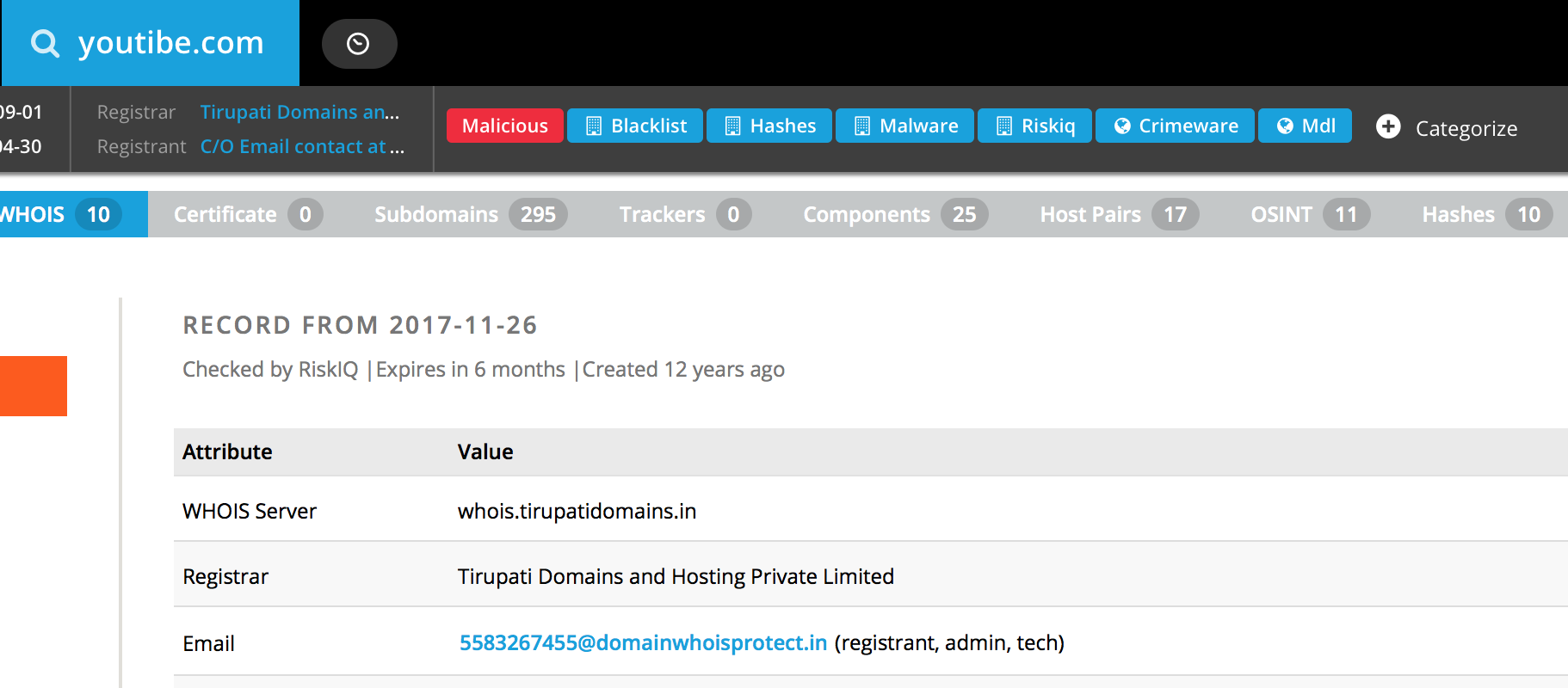Click the Mdl tag
Screen dimensions: 1568x688
tap(1305, 126)
